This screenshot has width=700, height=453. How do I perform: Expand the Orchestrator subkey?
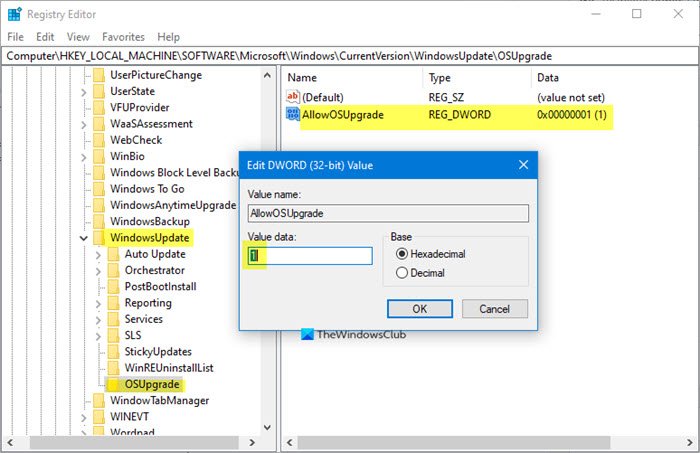tap(98, 271)
